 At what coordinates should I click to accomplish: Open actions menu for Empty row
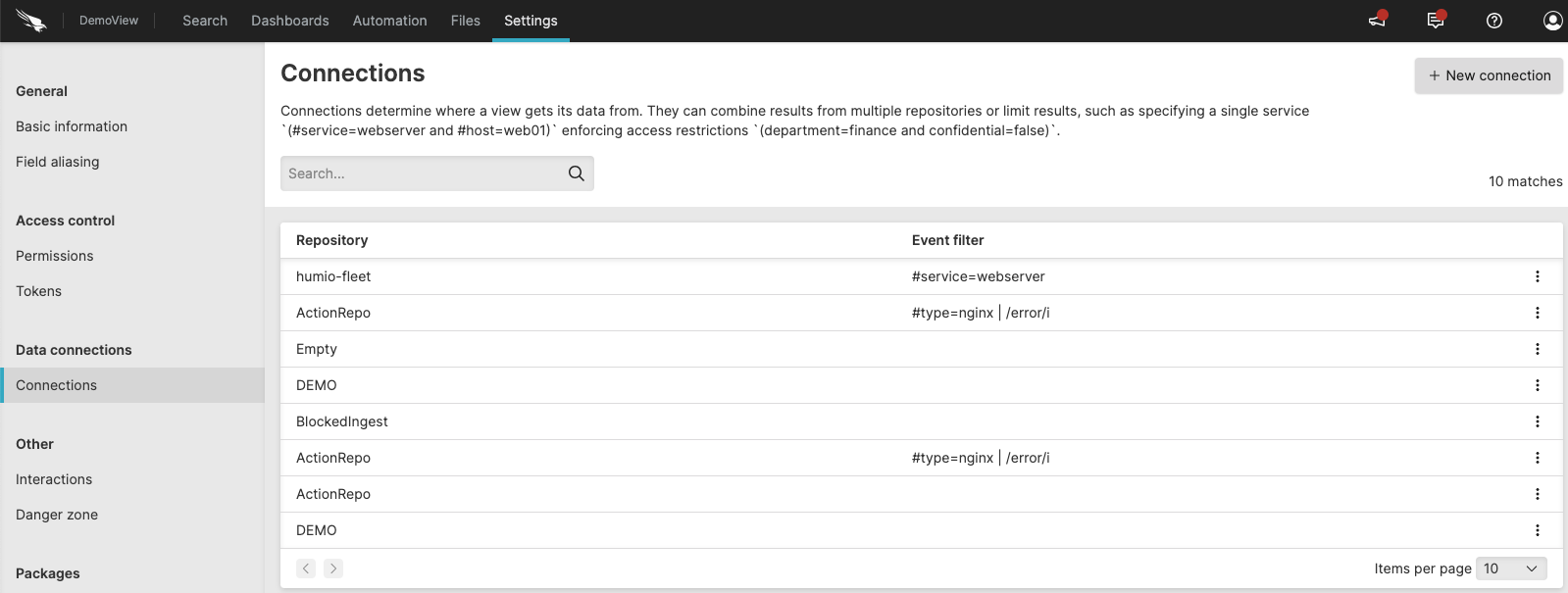(1537, 349)
